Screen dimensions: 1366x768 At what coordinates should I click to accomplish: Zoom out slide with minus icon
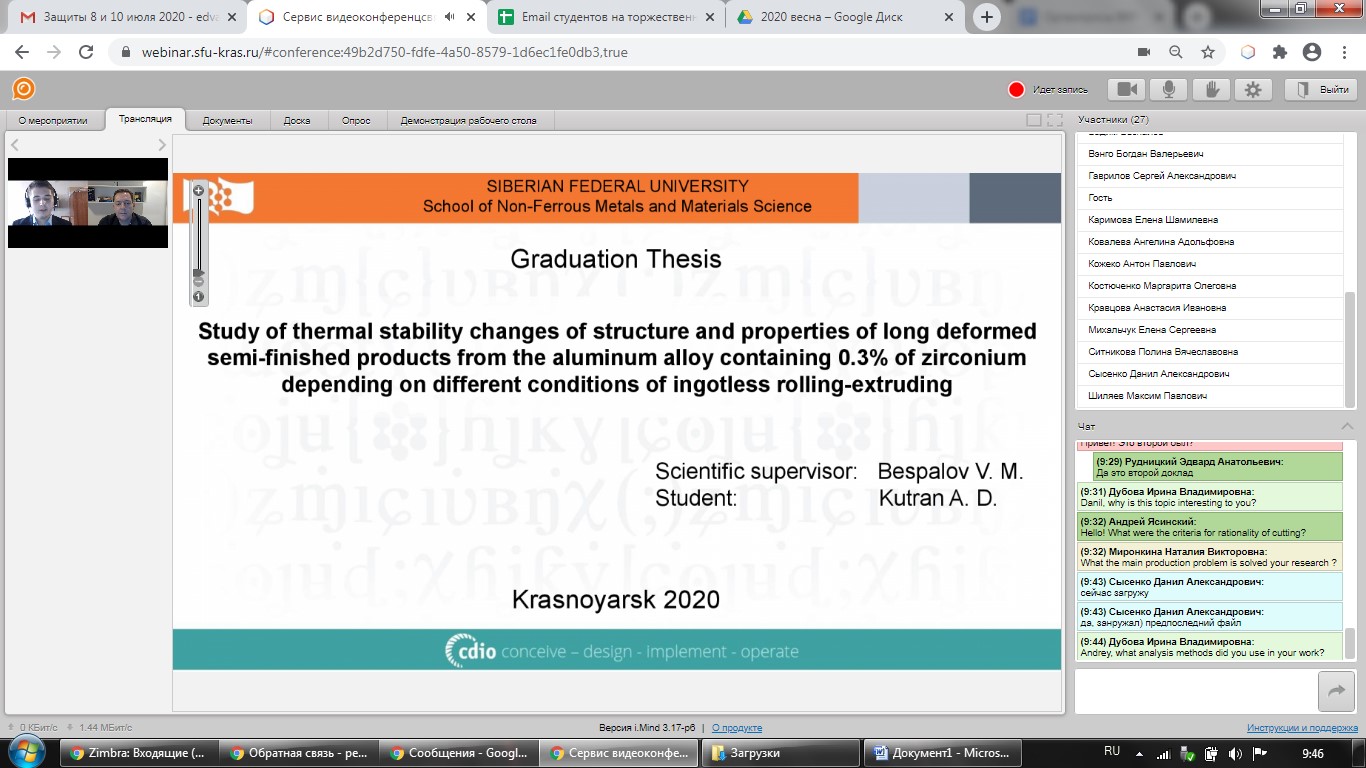(x=198, y=282)
